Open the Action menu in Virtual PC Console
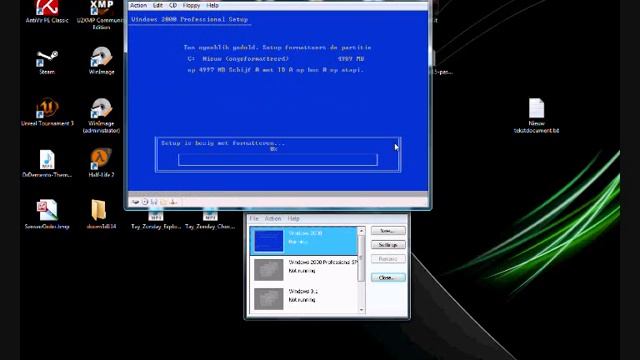This screenshot has width=640, height=360. tap(273, 219)
